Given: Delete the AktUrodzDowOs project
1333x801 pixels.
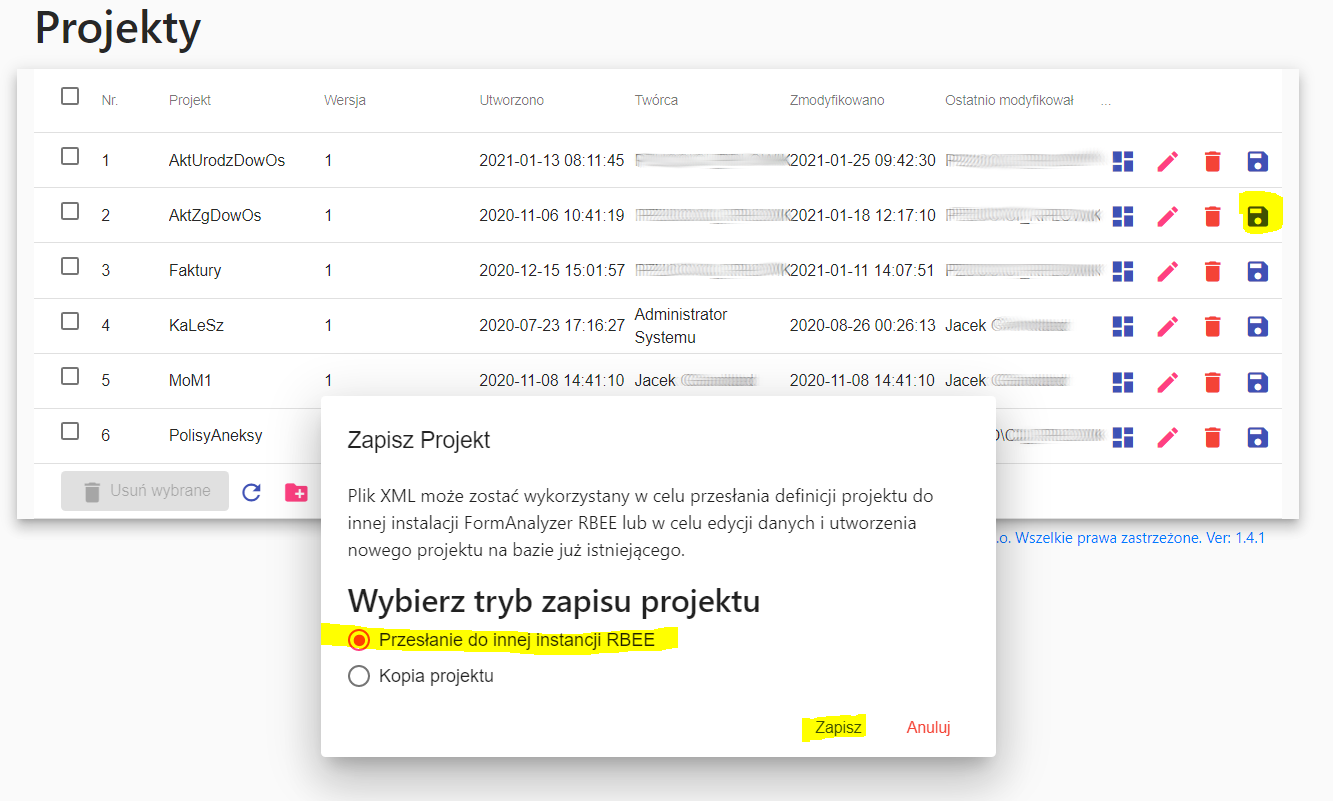Looking at the screenshot, I should click(x=1212, y=161).
